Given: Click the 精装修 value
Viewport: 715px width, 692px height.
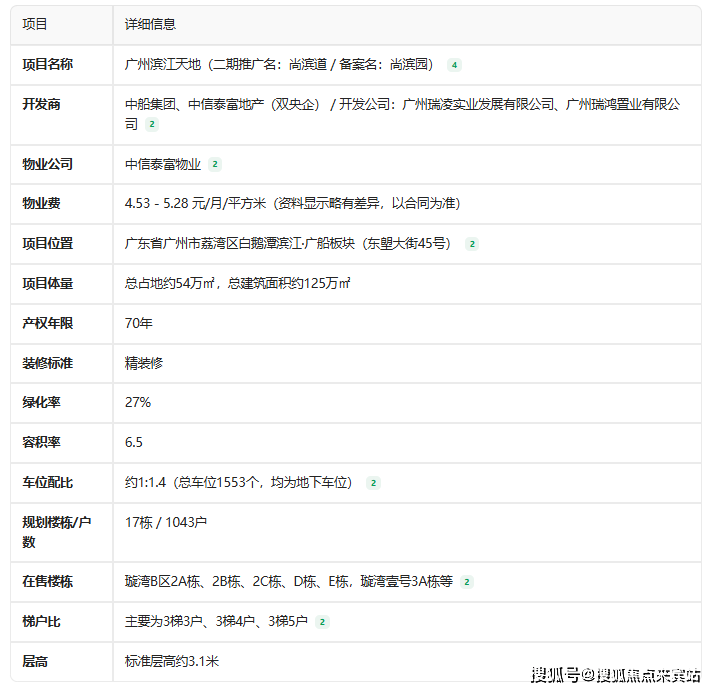Looking at the screenshot, I should point(144,363).
